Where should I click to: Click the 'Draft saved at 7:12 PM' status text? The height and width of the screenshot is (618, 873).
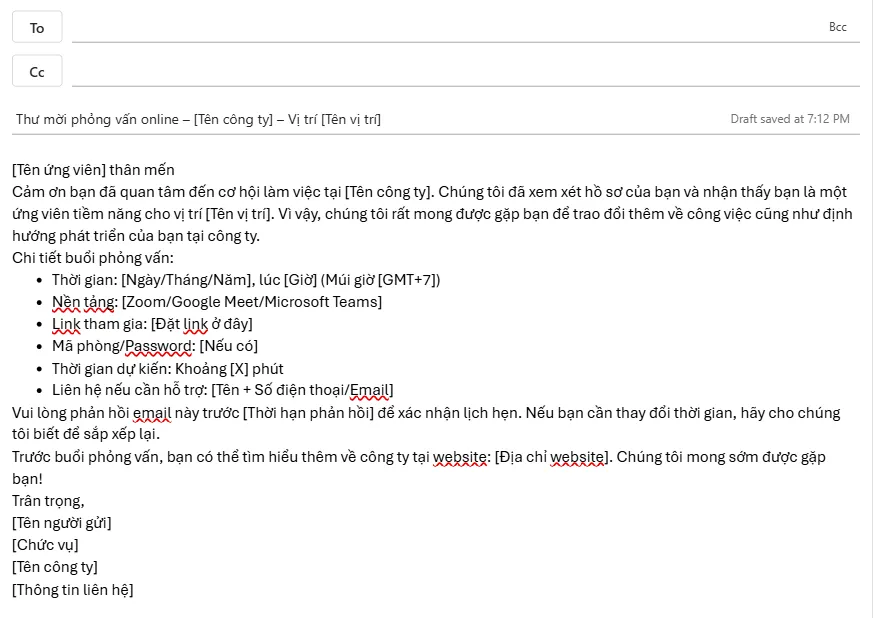[790, 119]
